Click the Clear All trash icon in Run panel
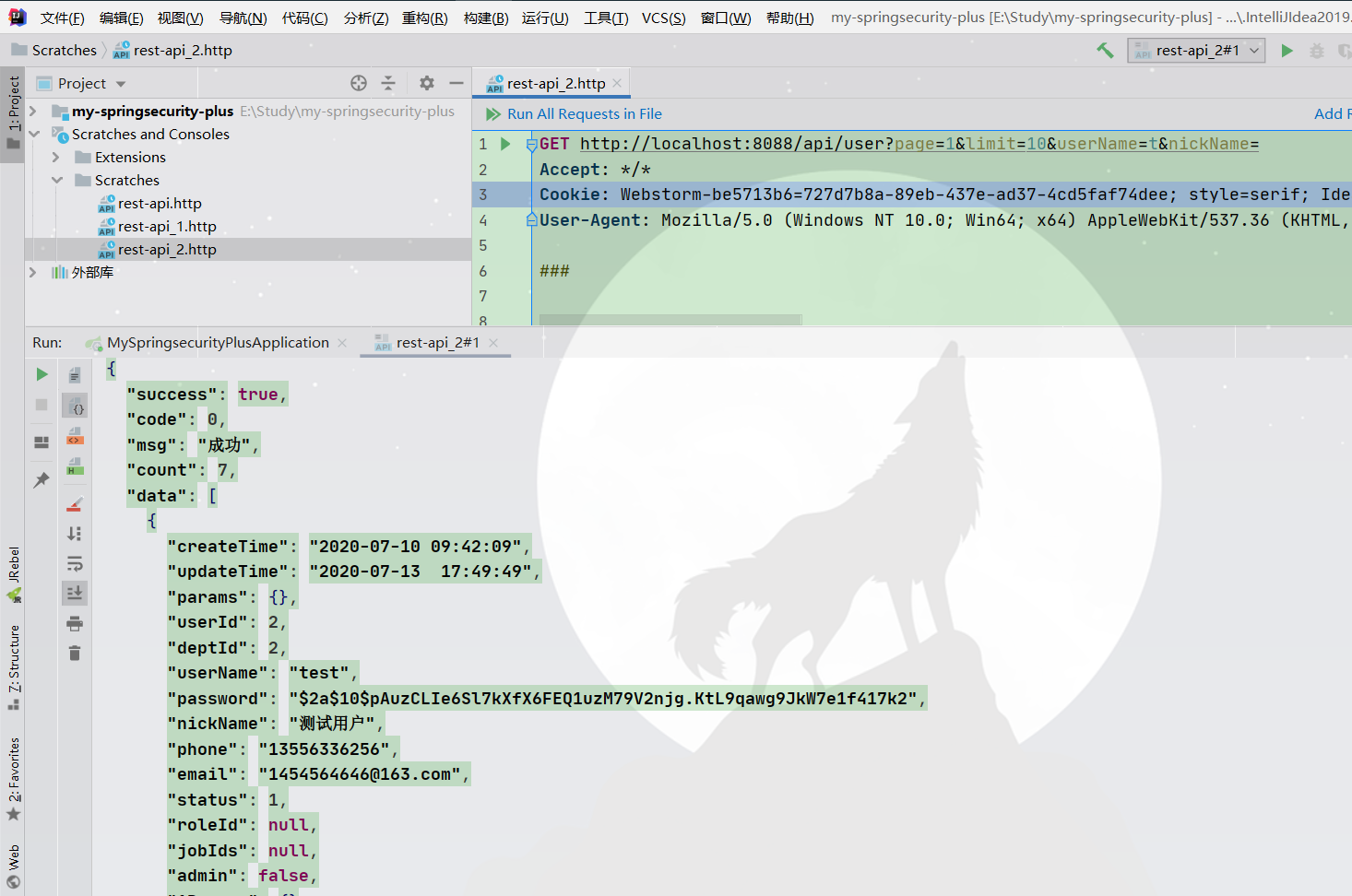 75,654
